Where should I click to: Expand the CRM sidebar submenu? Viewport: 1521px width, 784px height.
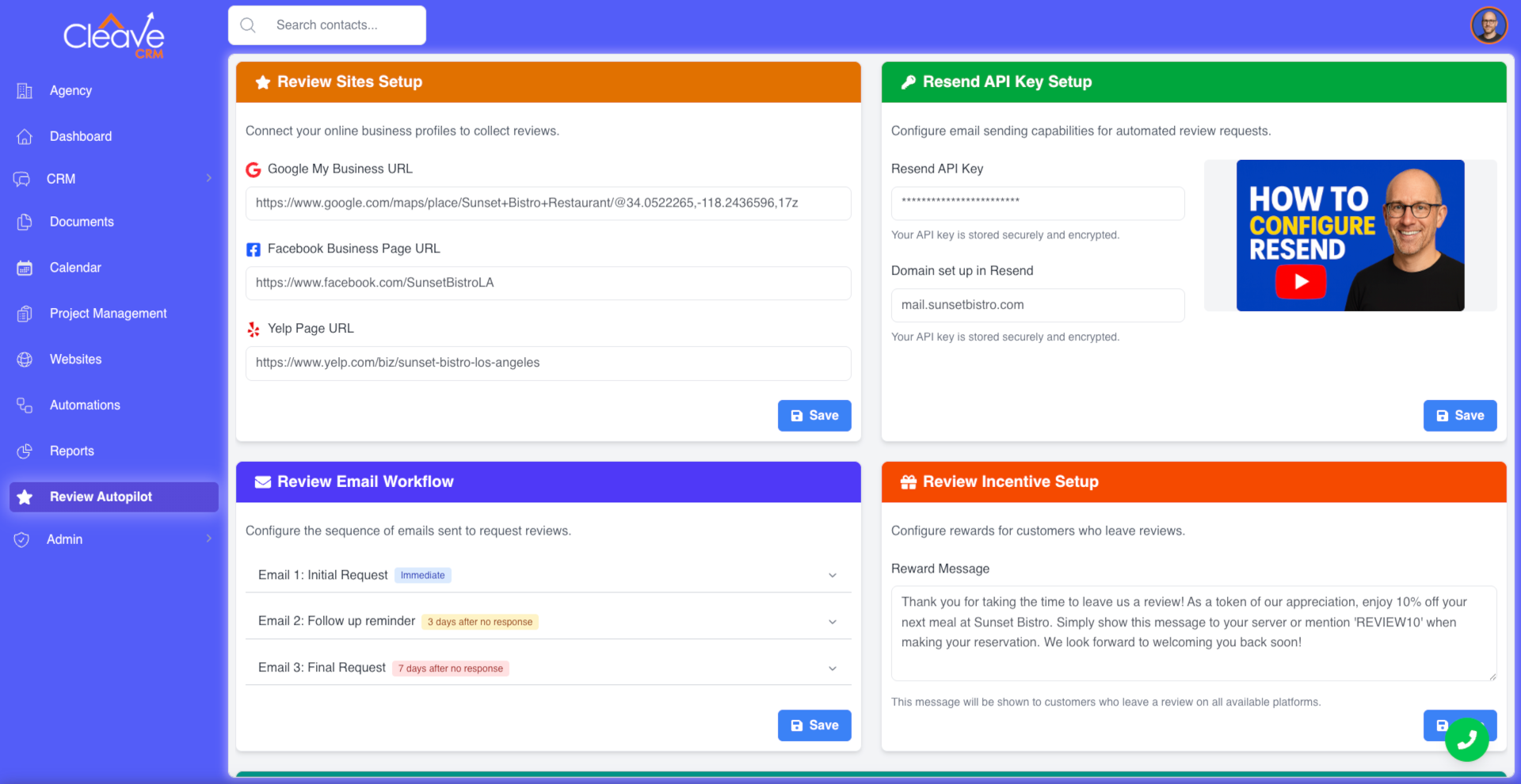[209, 179]
